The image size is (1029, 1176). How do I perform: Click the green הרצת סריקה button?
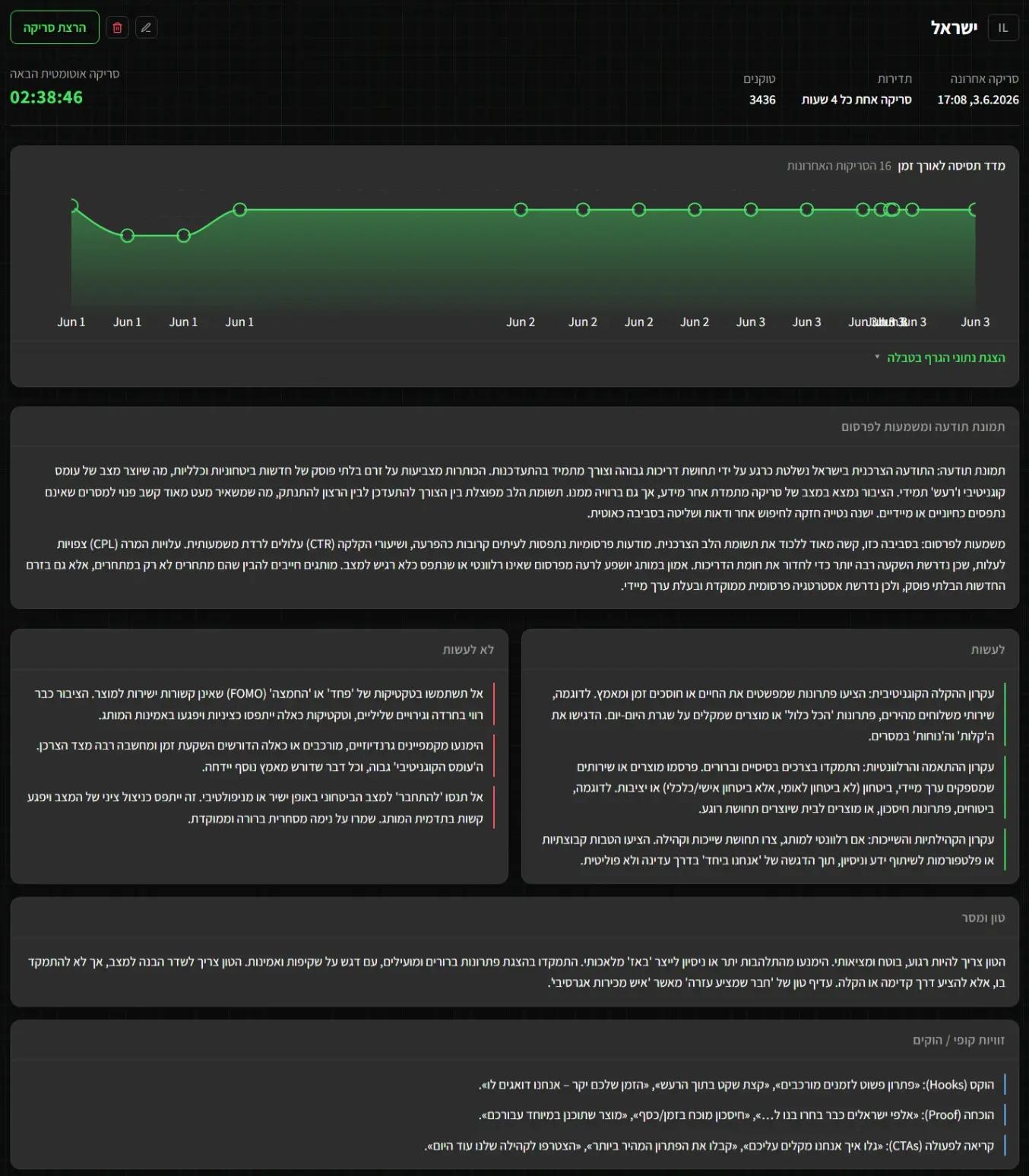(55, 27)
